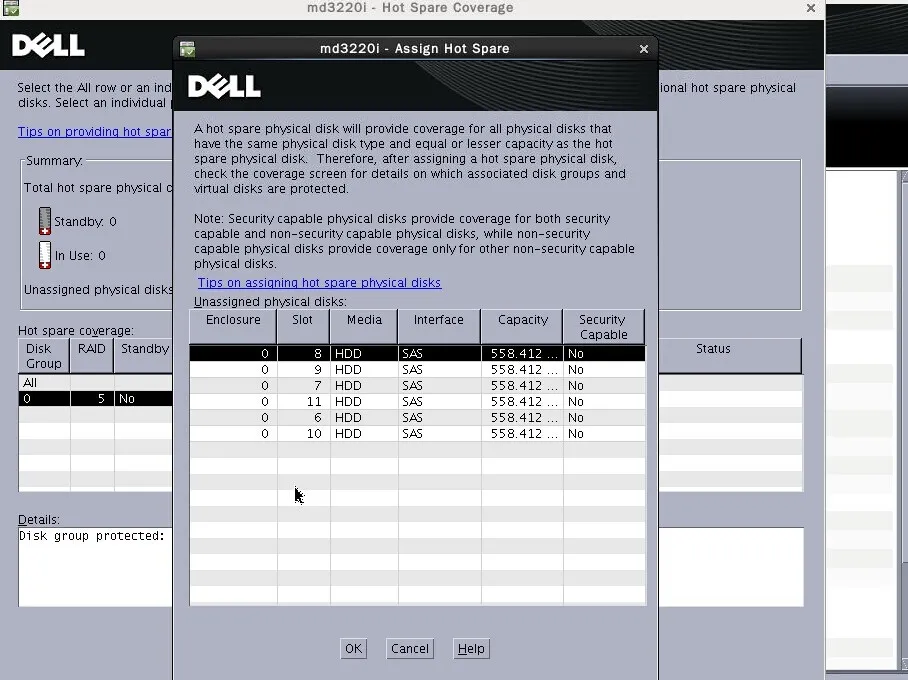Sort by the Capacity column header
Image resolution: width=908 pixels, height=680 pixels.
pos(522,327)
